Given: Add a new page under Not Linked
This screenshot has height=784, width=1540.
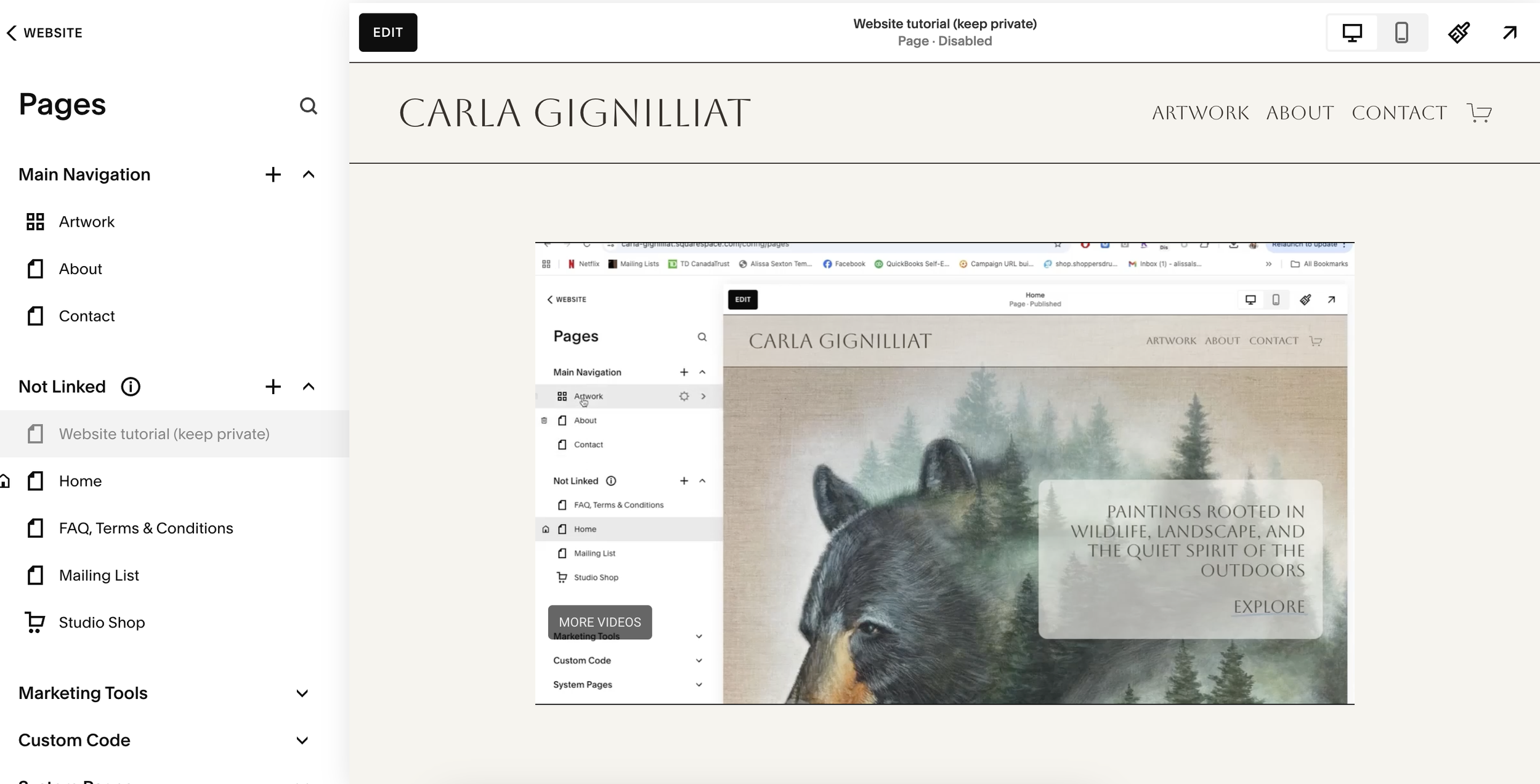Looking at the screenshot, I should (x=273, y=387).
